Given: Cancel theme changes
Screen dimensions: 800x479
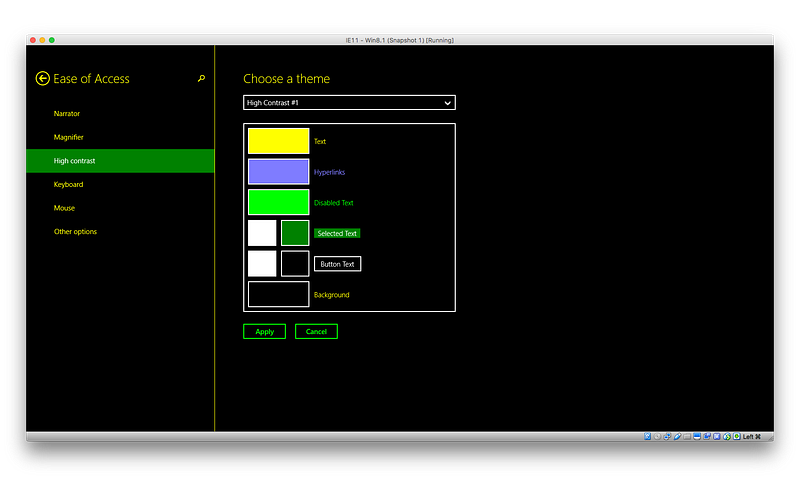Looking at the screenshot, I should pos(316,332).
